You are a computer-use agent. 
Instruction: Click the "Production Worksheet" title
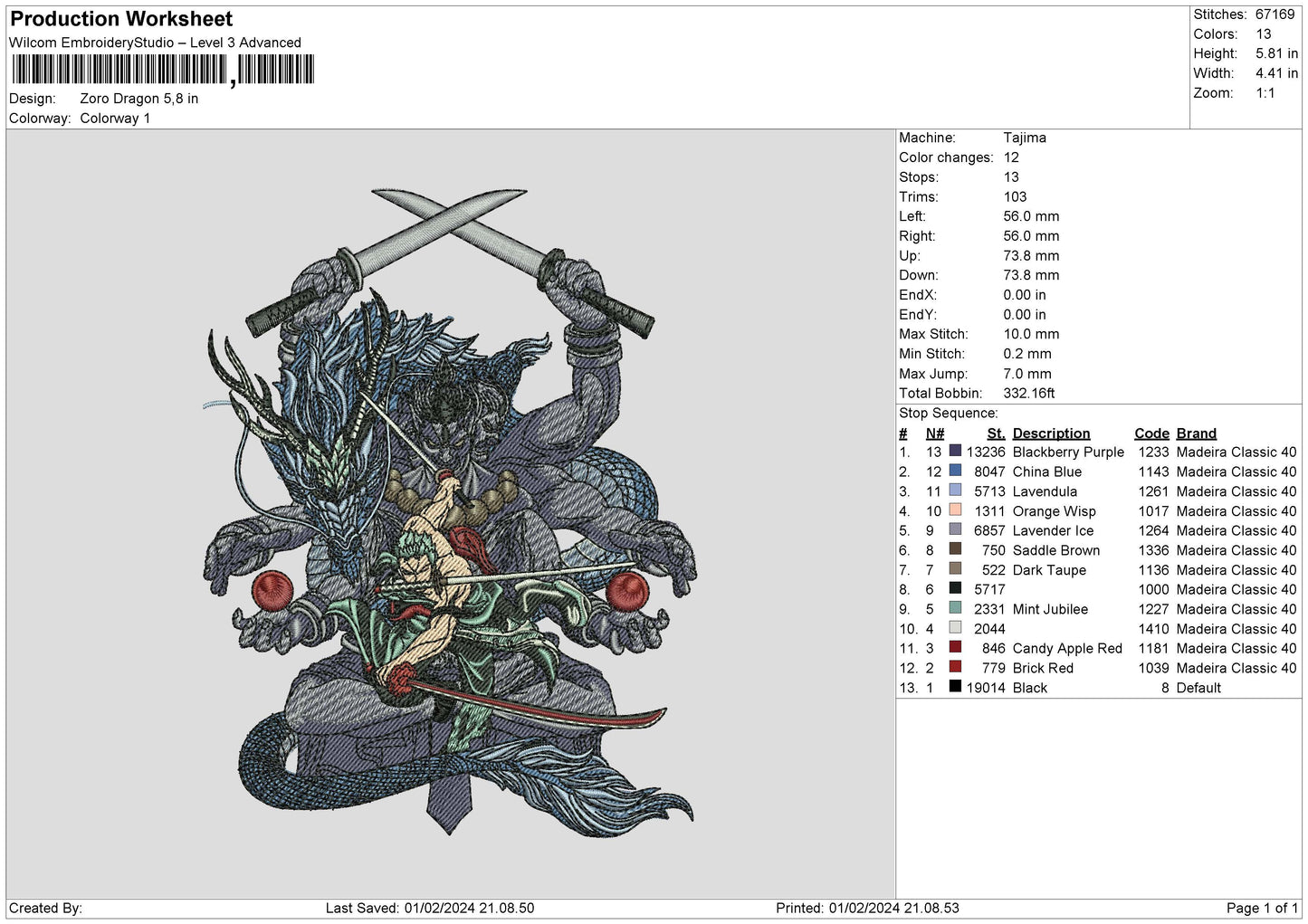121,19
